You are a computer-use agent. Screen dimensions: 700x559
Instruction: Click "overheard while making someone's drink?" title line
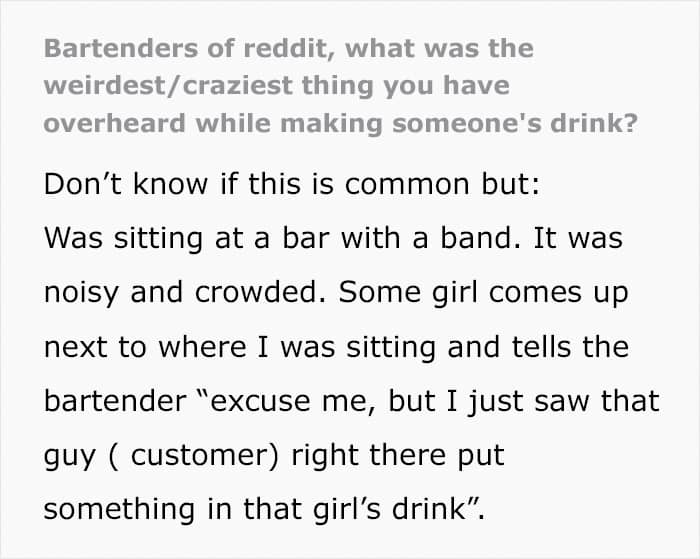342,122
